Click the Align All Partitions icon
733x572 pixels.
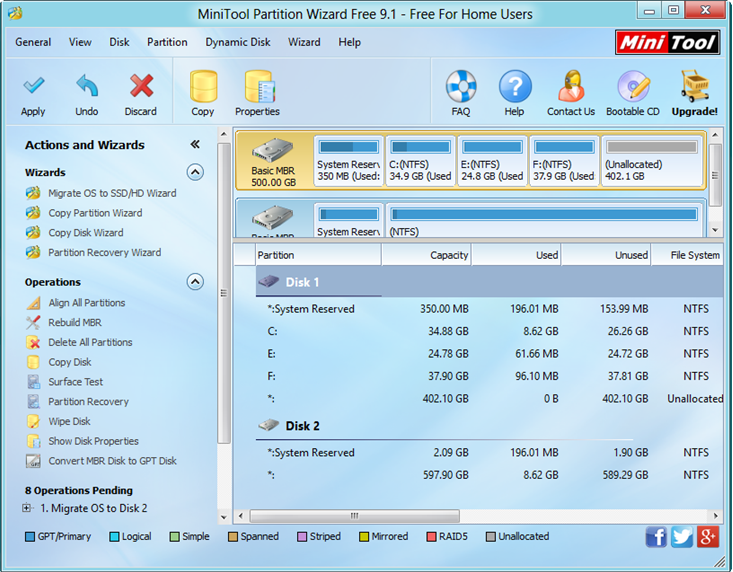click(34, 303)
